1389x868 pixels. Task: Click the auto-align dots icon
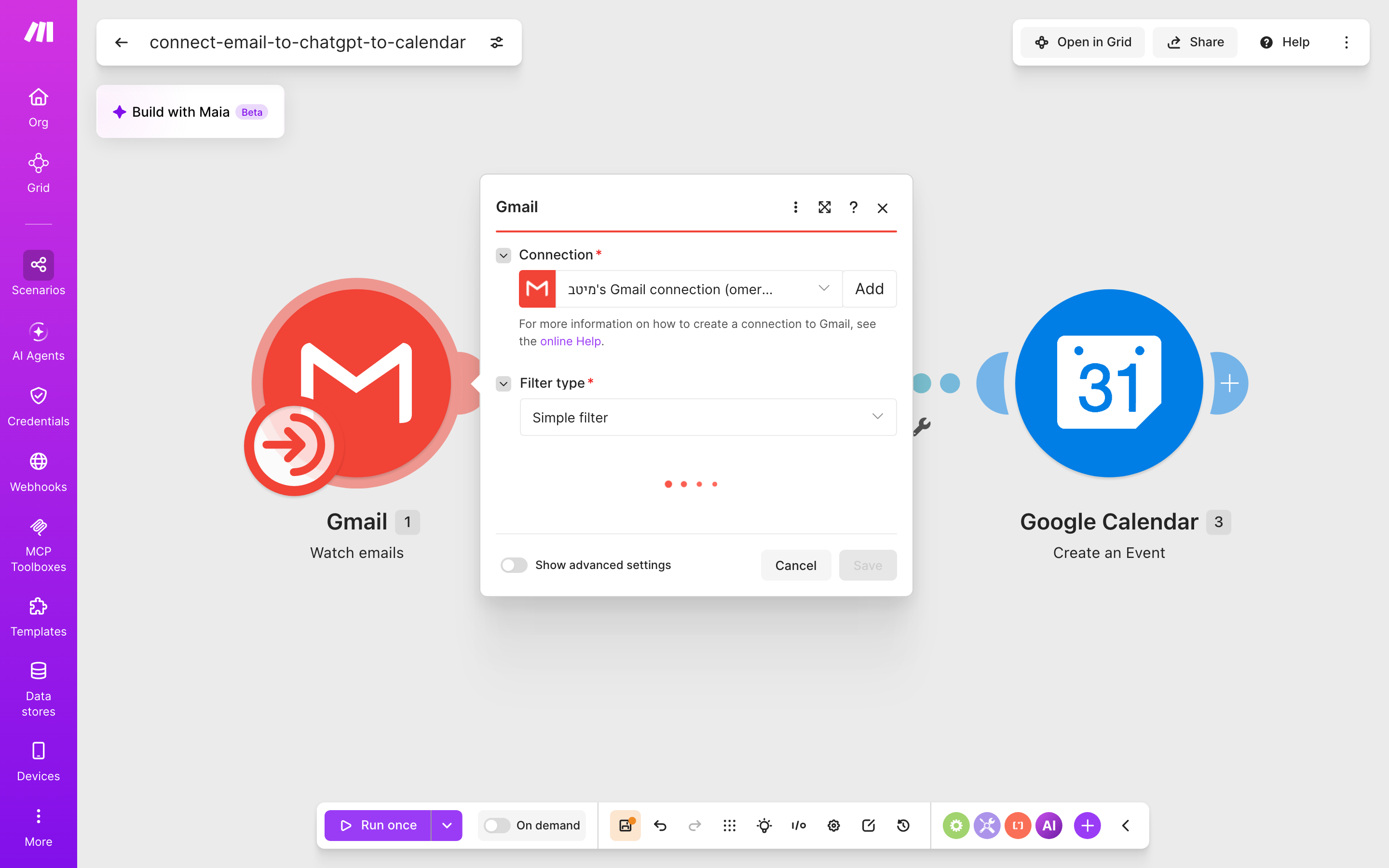pos(730,826)
